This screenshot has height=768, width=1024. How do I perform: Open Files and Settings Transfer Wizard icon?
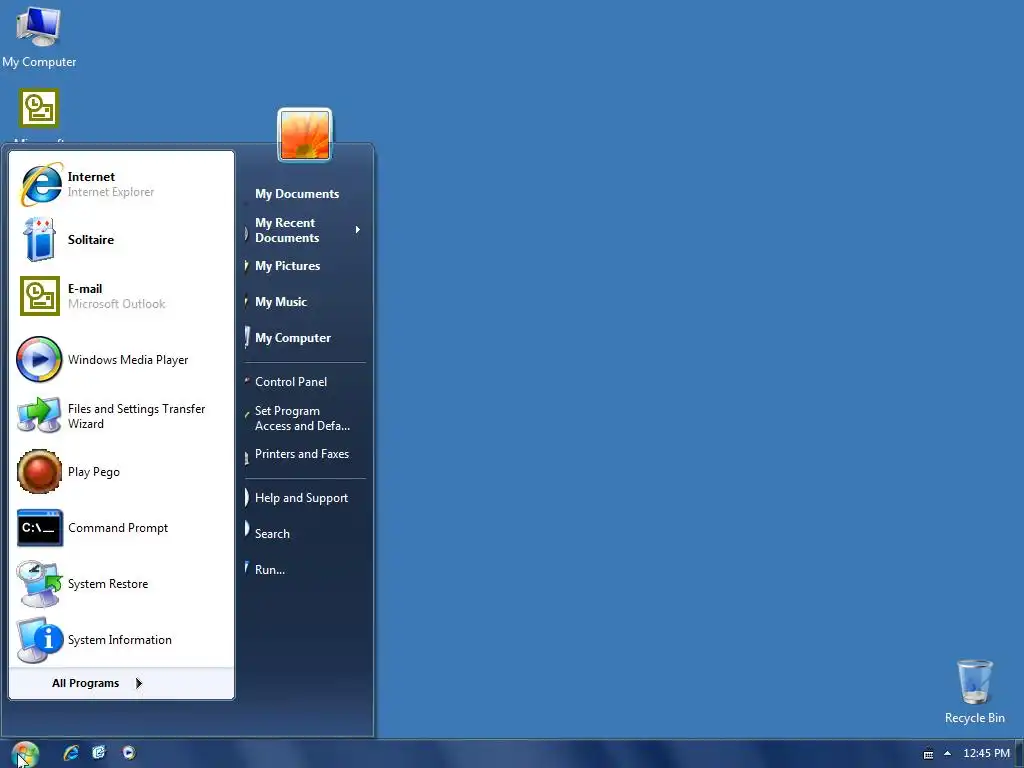(39, 415)
